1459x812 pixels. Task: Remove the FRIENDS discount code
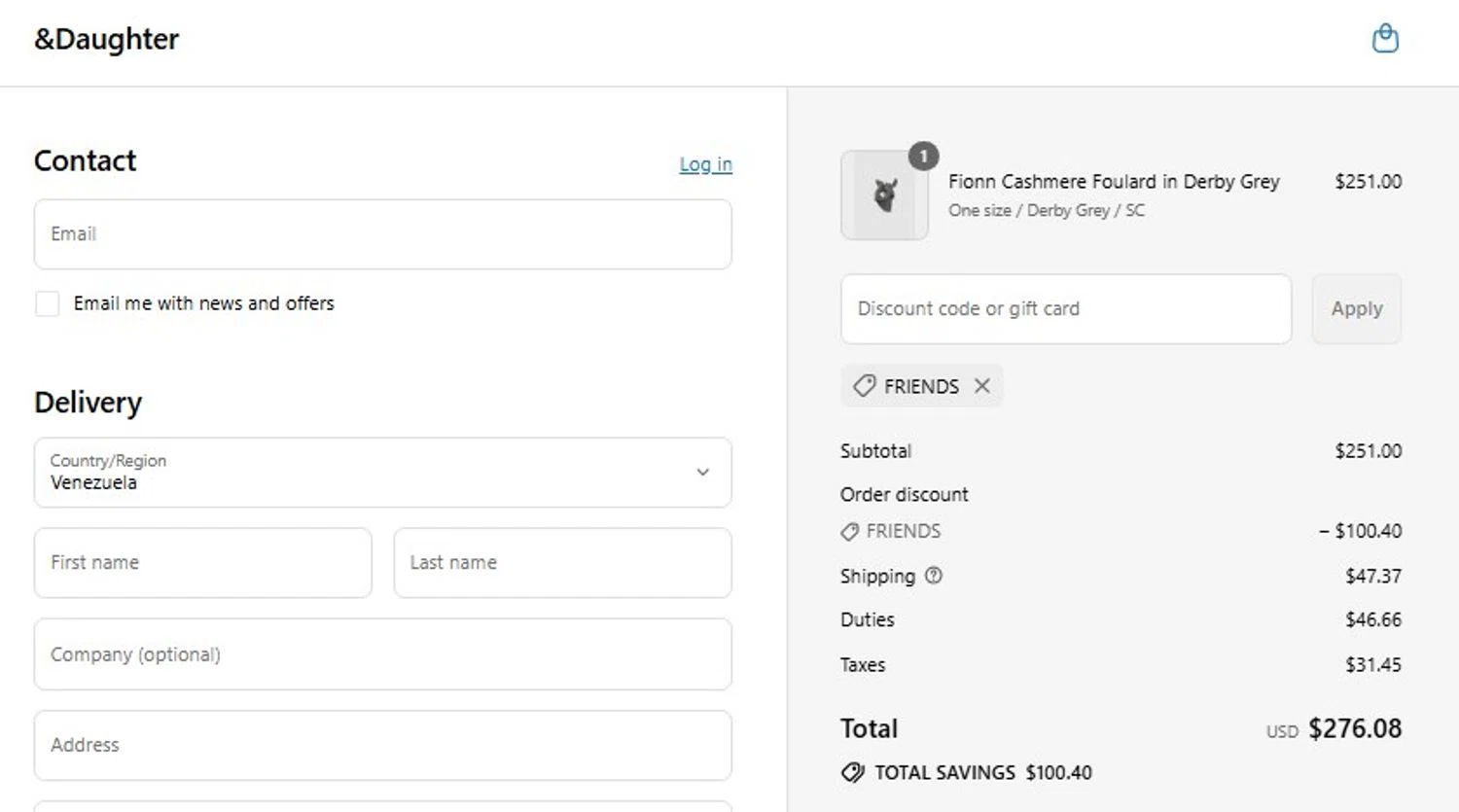pyautogui.click(x=982, y=386)
